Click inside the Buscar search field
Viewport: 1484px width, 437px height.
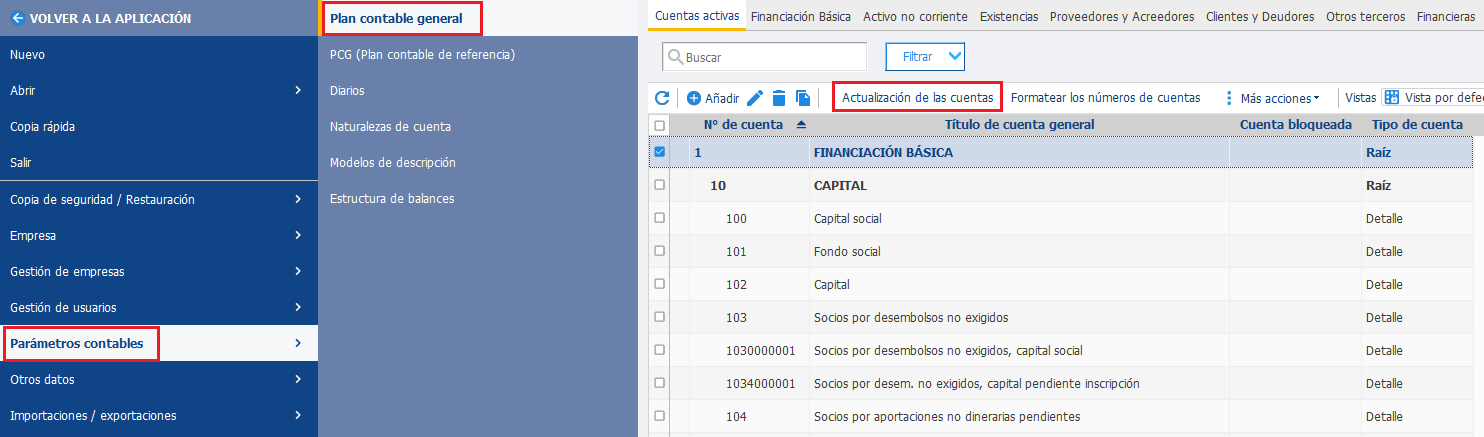[x=765, y=57]
